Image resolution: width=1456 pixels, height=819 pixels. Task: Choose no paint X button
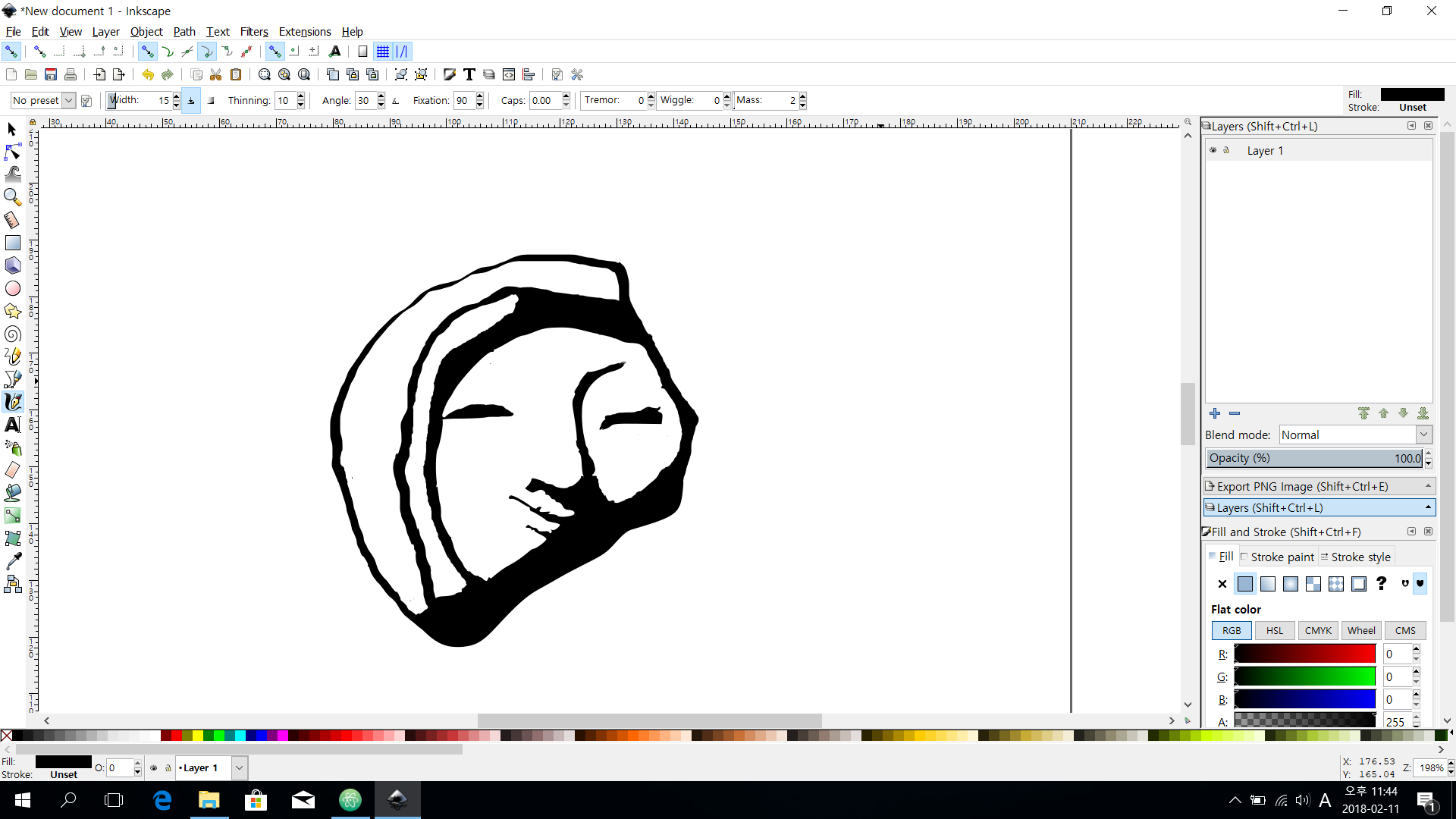pyautogui.click(x=1222, y=583)
